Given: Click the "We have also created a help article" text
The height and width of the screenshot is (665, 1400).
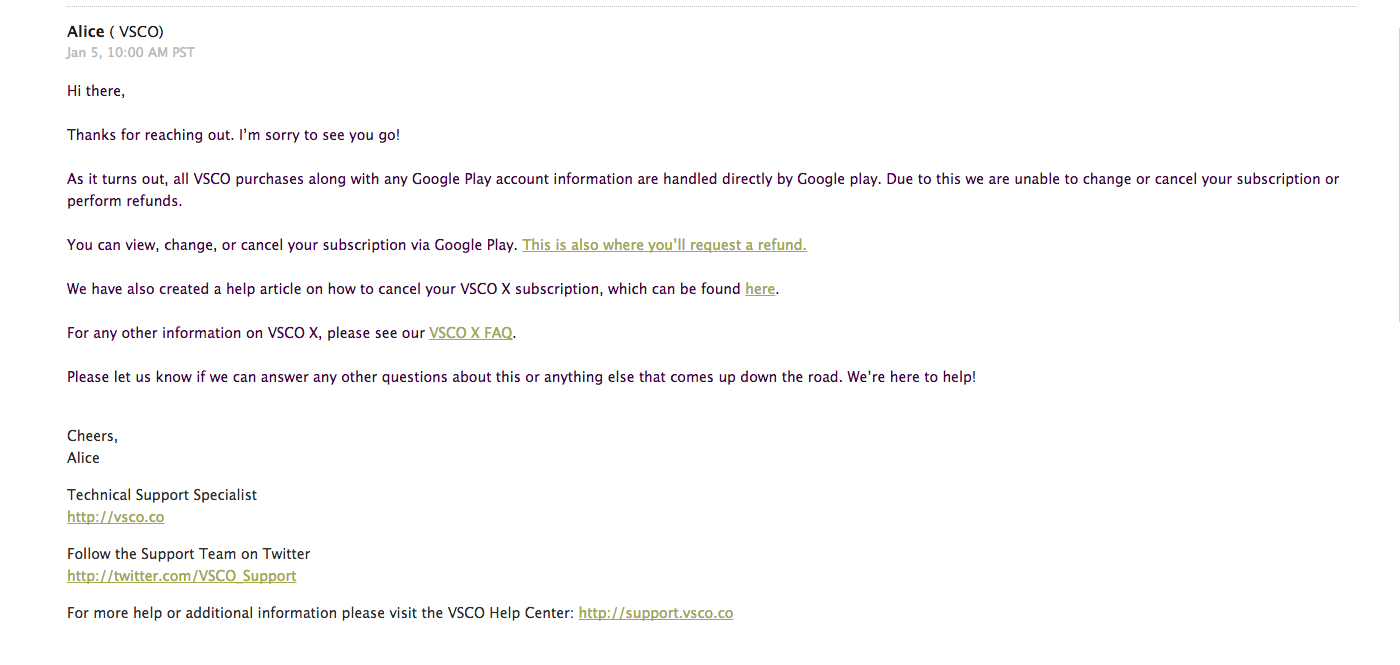Looking at the screenshot, I should (404, 289).
